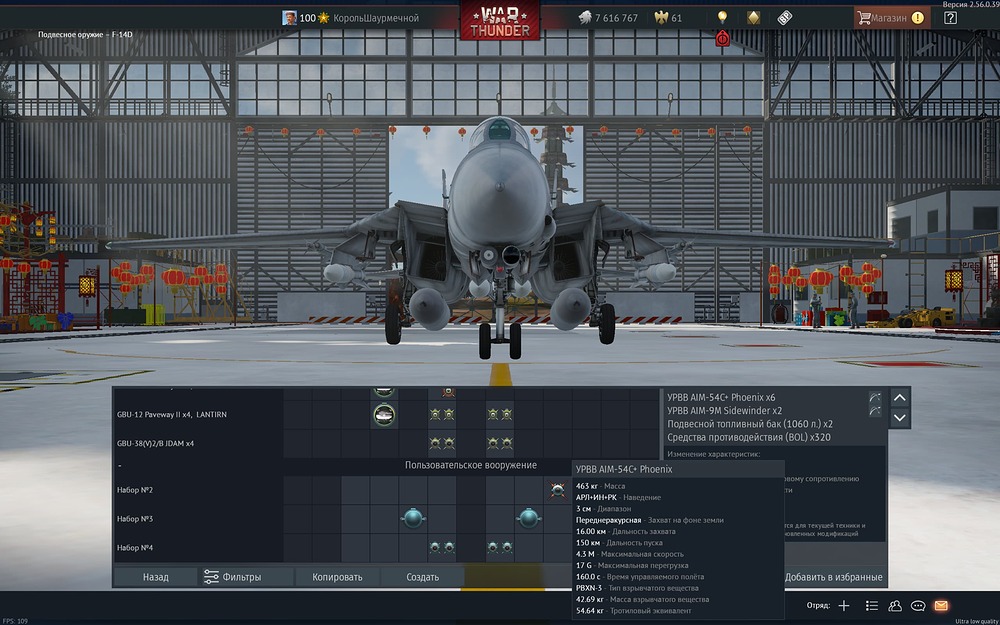The width and height of the screenshot is (1000, 625).
Task: Open the War Thunder main menu logo
Action: pyautogui.click(x=500, y=20)
